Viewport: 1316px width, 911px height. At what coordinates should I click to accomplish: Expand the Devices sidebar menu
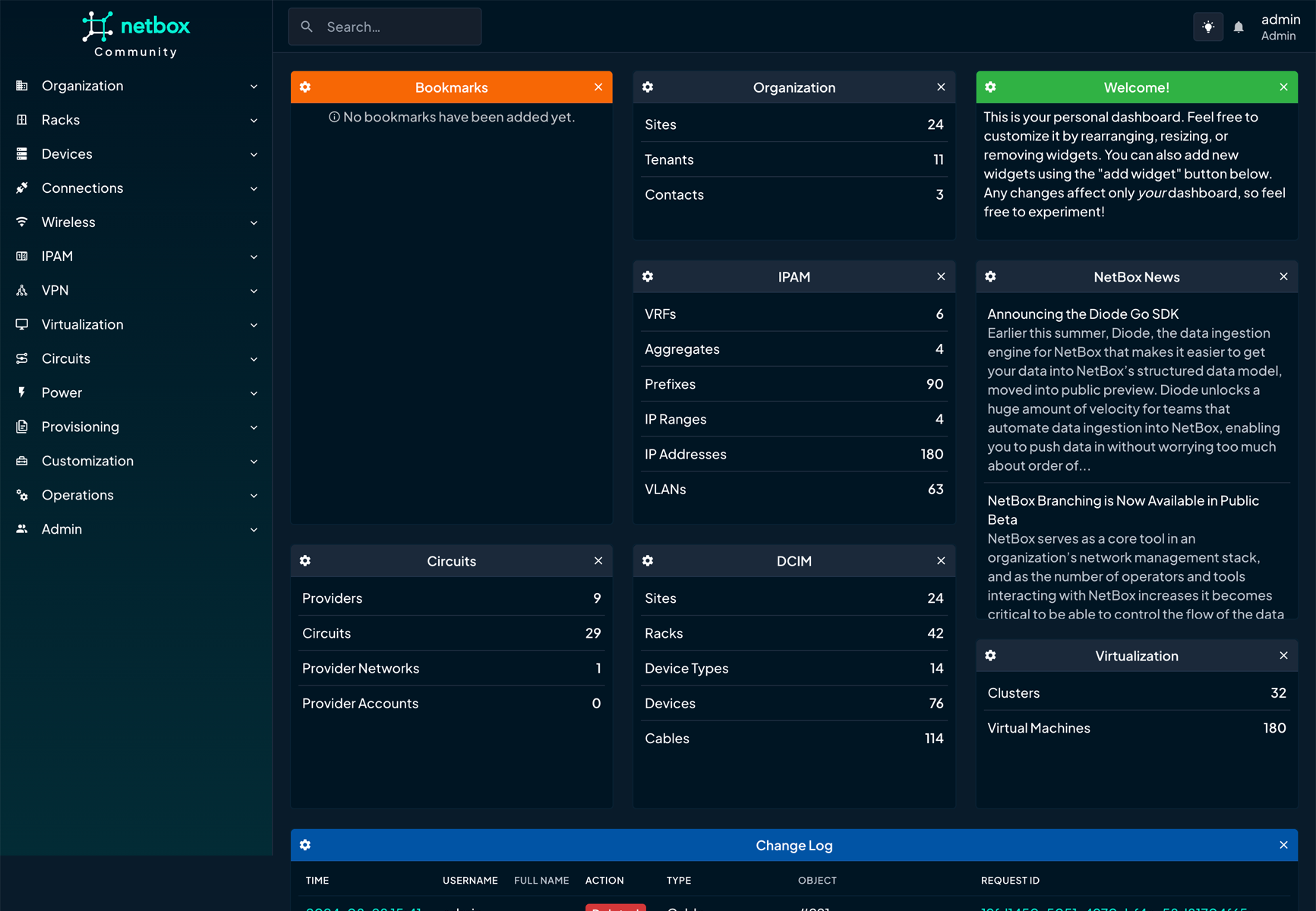tap(137, 154)
